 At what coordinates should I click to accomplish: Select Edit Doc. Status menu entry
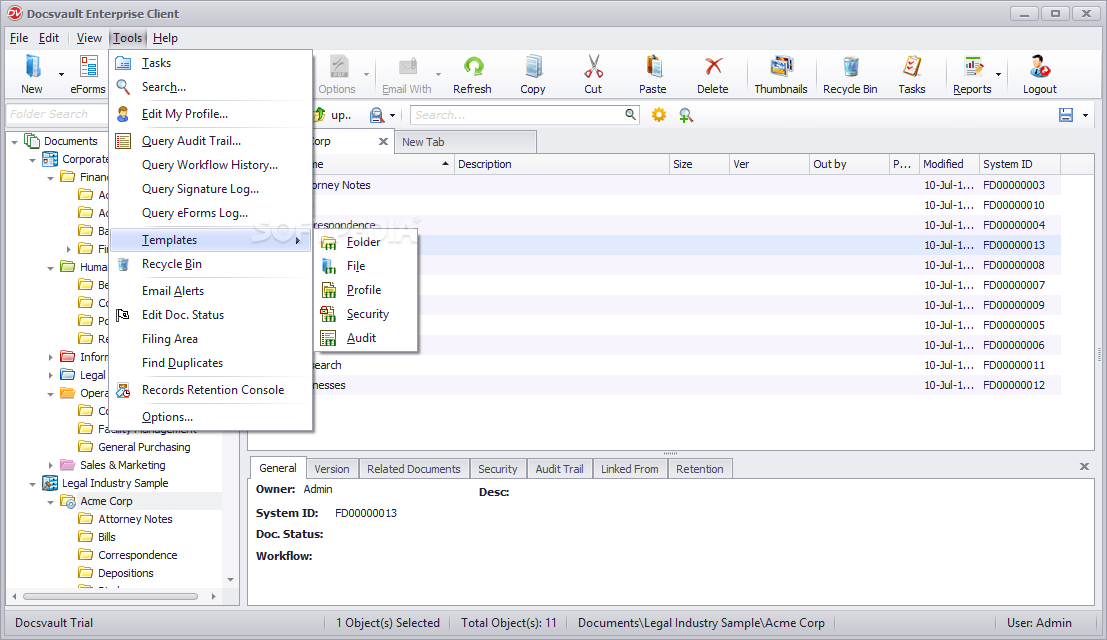(x=210, y=315)
